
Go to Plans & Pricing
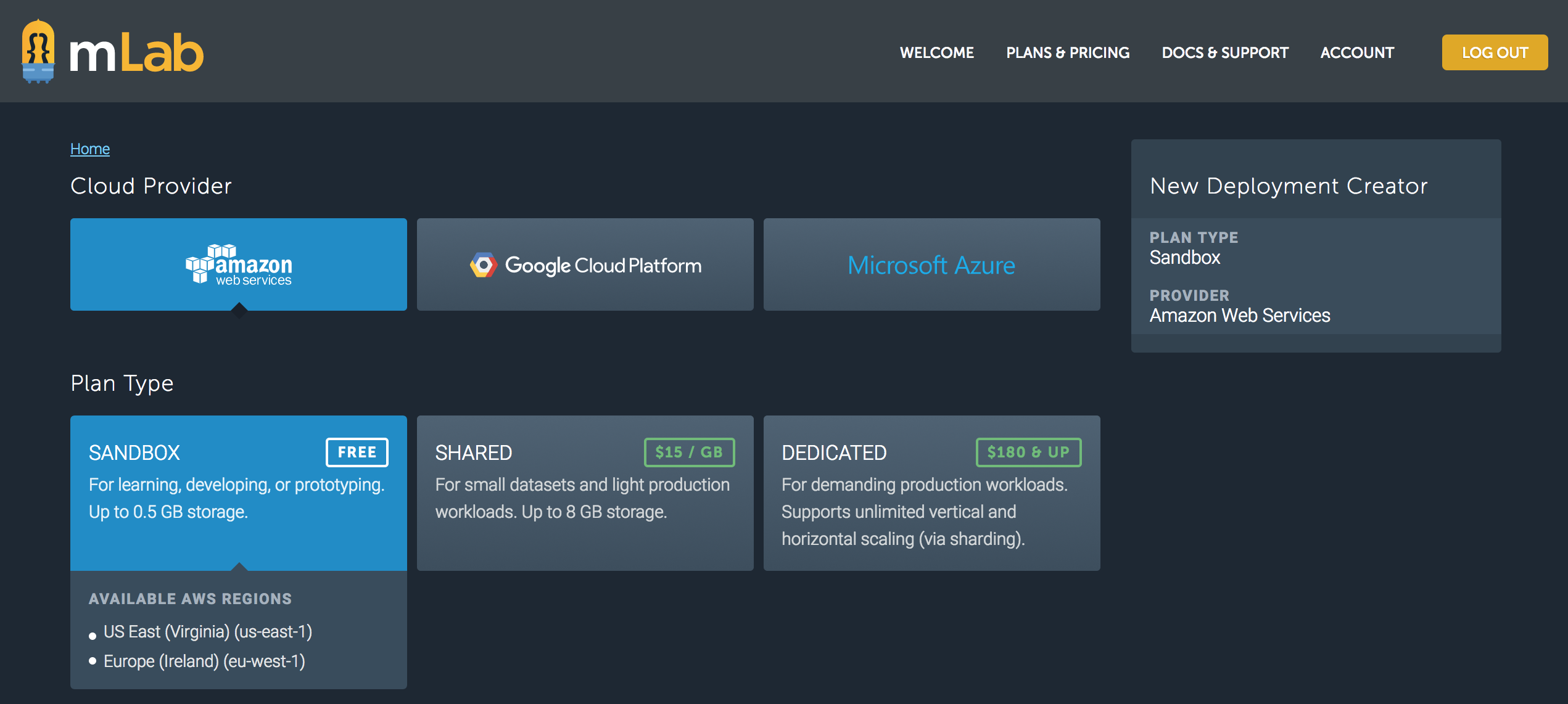click(1067, 53)
